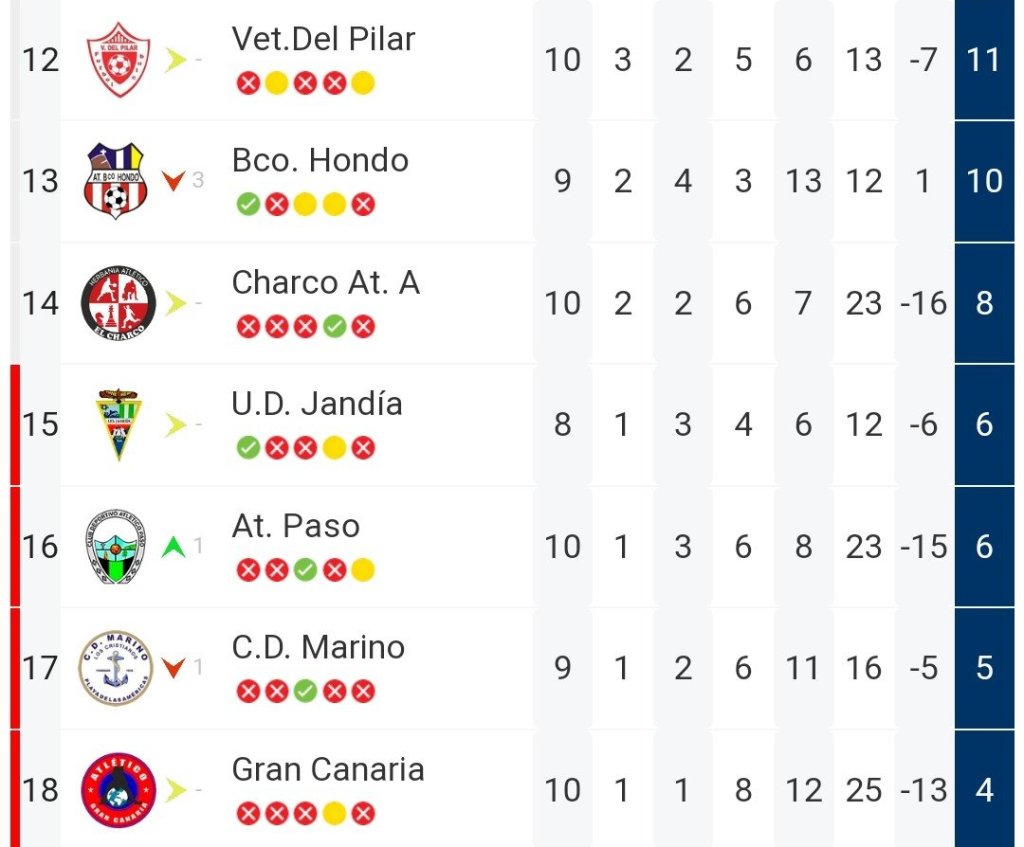Tap the U.D. Jandía shield logo
Screen dimensions: 1024x847
pyautogui.click(x=118, y=425)
